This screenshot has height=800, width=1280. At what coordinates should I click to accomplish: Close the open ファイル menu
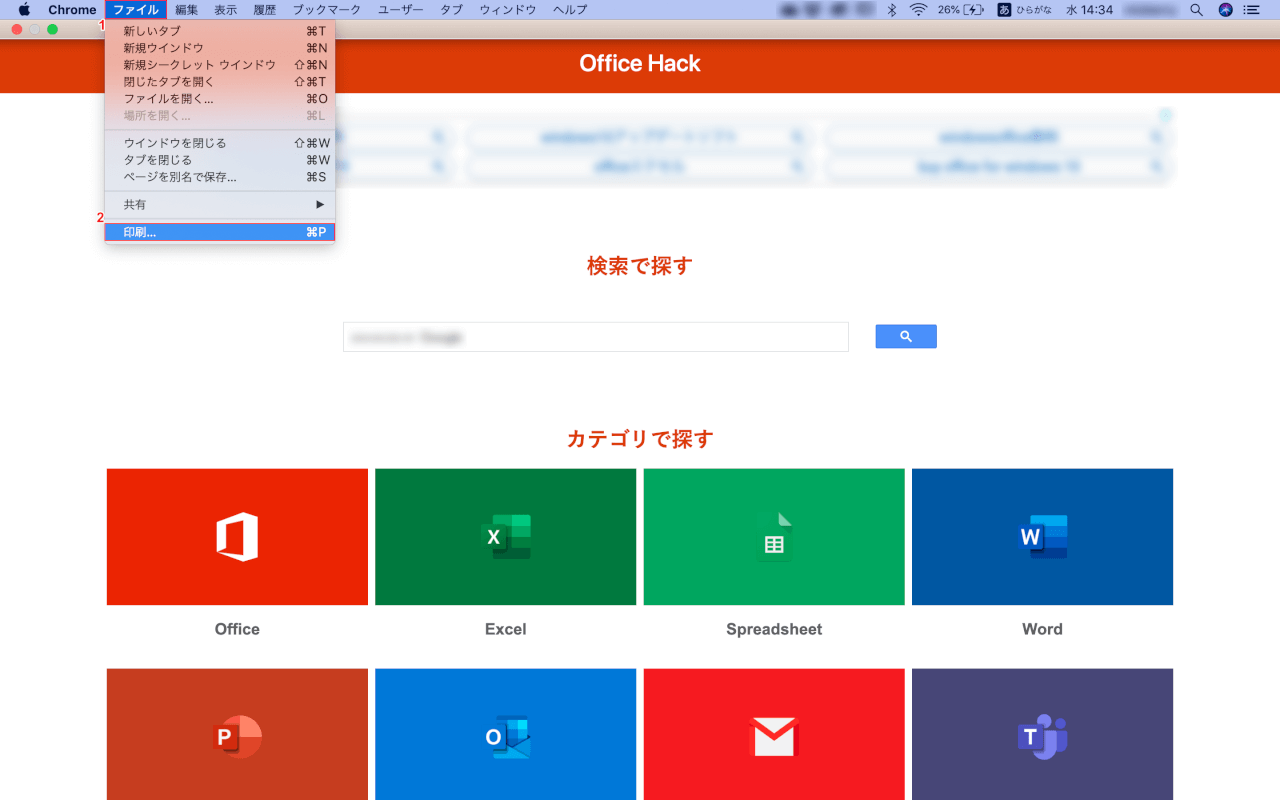pos(135,10)
